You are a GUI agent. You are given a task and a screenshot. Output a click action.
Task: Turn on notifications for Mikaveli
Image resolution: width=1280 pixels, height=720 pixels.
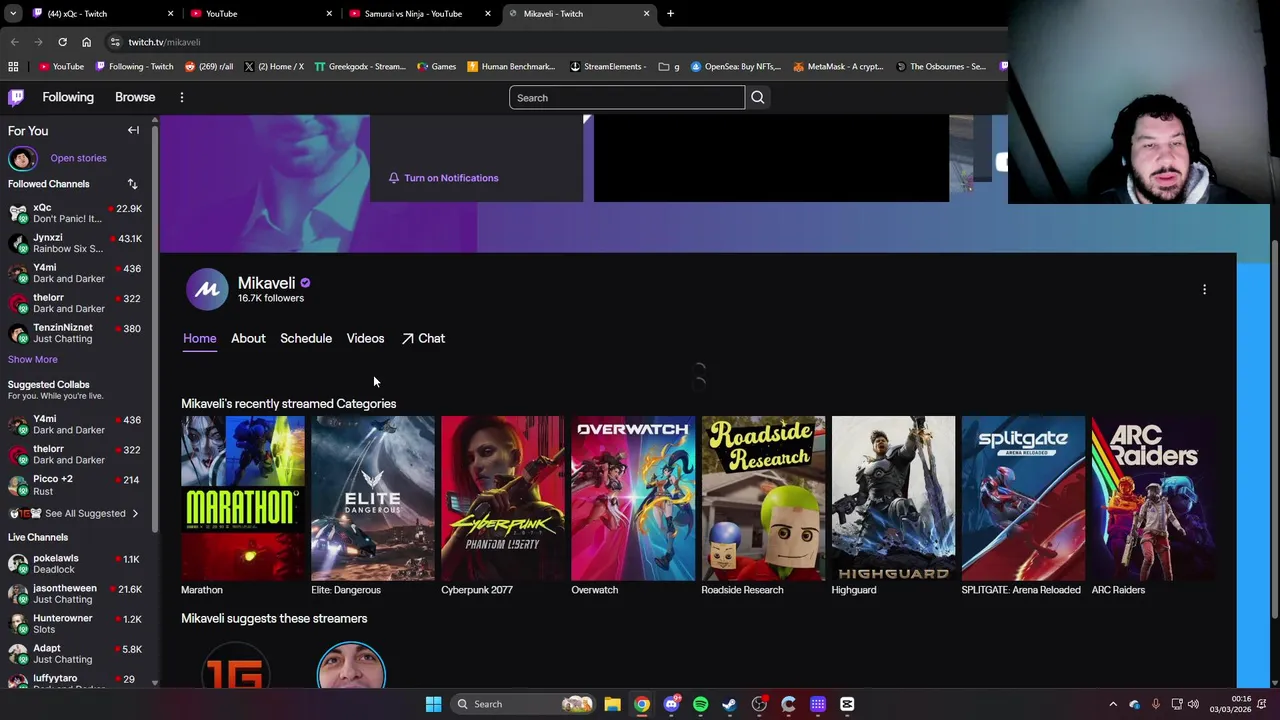443,178
